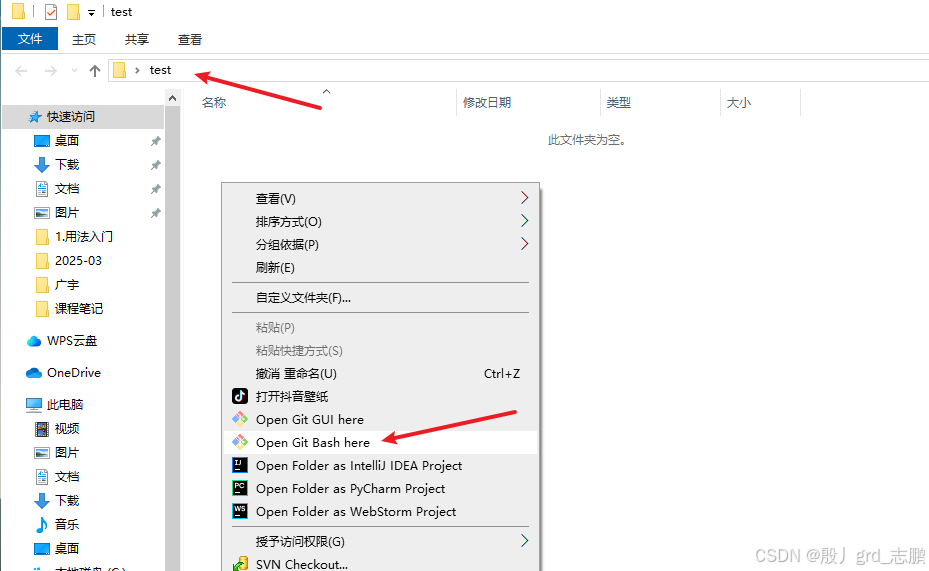Click the TikTok wallpaper icon in menu

240,396
